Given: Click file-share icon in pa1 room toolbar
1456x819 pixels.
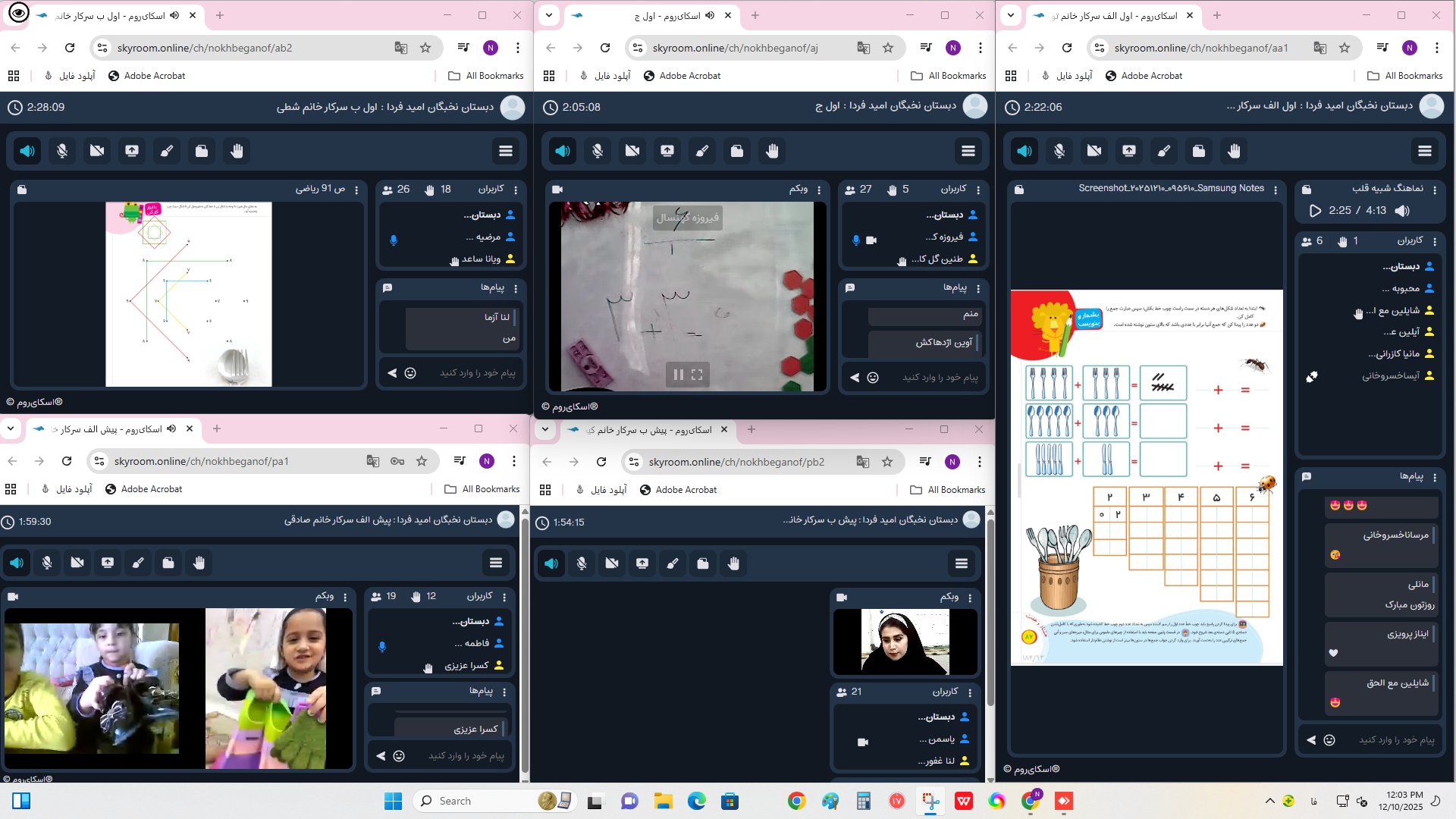Looking at the screenshot, I should [x=168, y=563].
